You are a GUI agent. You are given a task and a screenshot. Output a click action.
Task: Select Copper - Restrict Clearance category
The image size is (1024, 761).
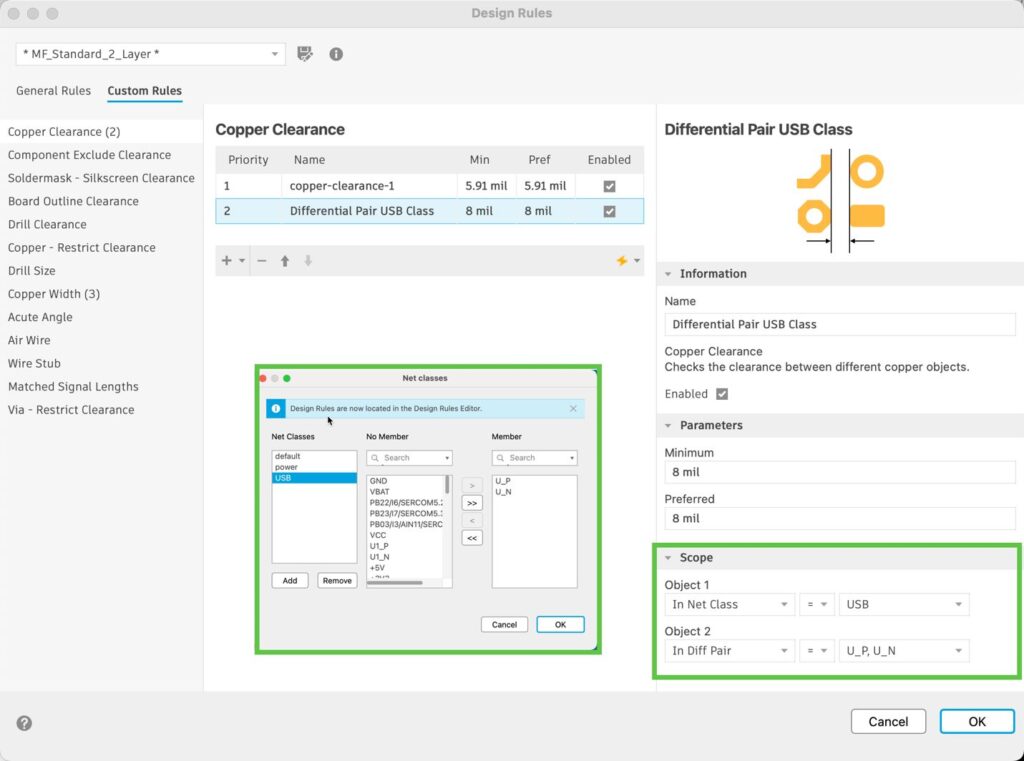pyautogui.click(x=101, y=248)
